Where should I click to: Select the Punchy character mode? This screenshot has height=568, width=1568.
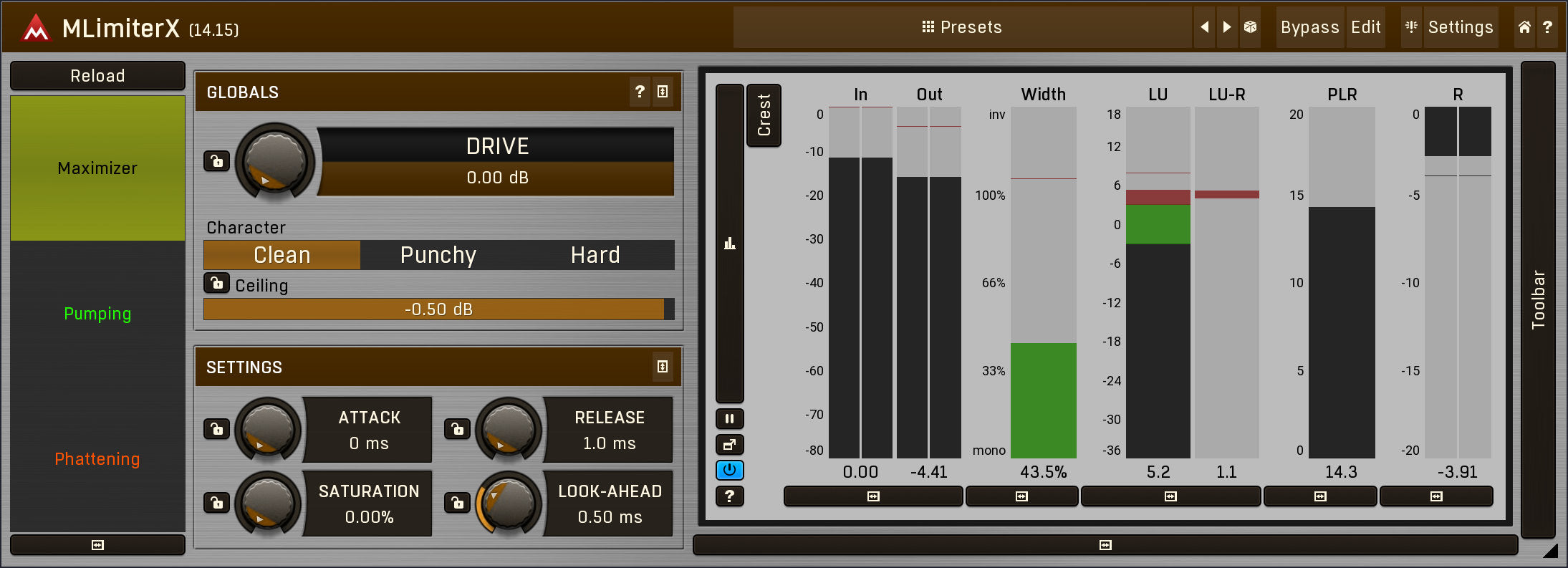pyautogui.click(x=438, y=255)
